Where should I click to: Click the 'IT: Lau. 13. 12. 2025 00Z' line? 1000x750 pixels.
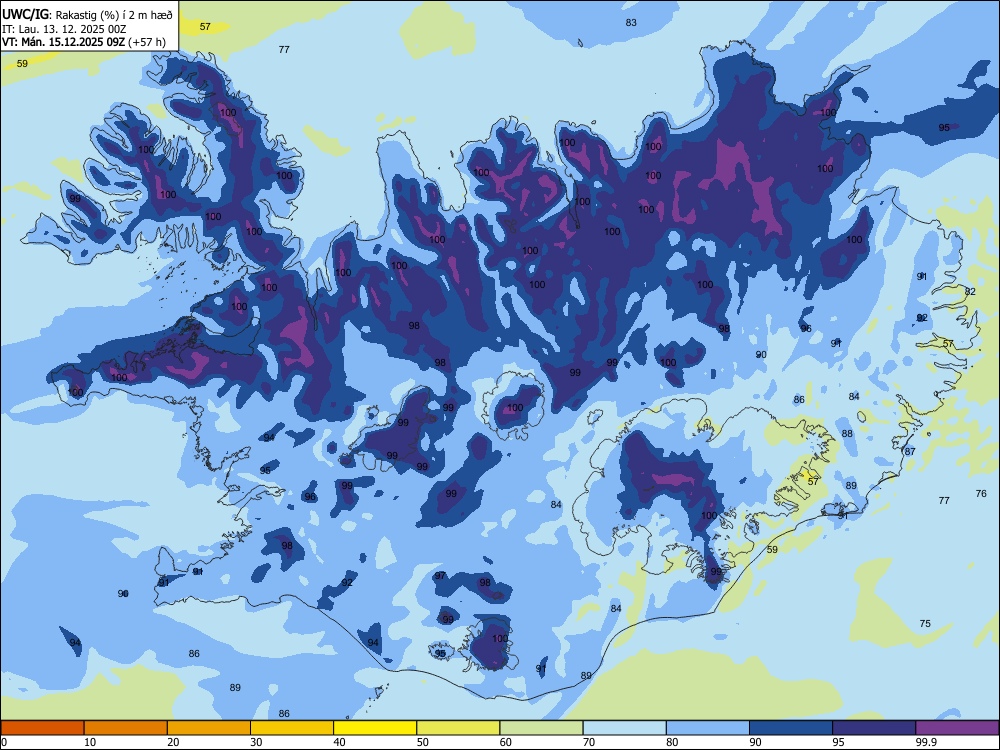pyautogui.click(x=64, y=29)
